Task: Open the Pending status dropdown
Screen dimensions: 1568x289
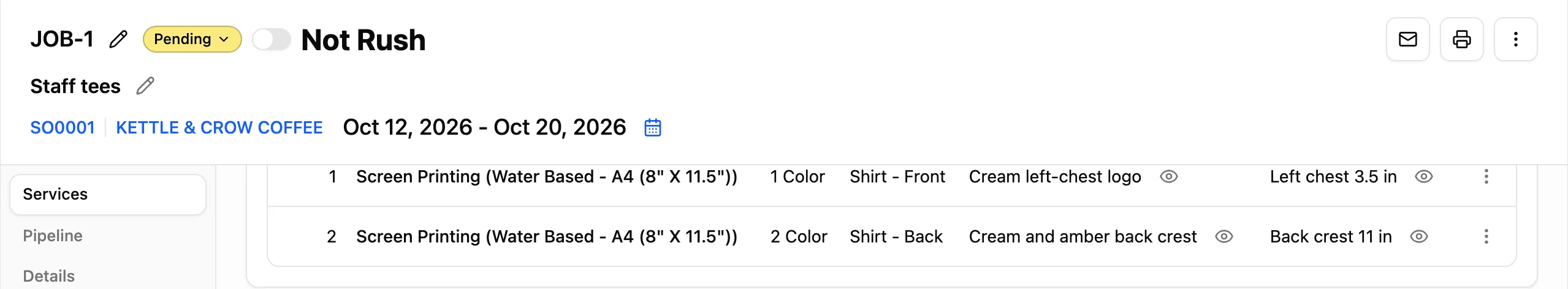Action: coord(192,39)
